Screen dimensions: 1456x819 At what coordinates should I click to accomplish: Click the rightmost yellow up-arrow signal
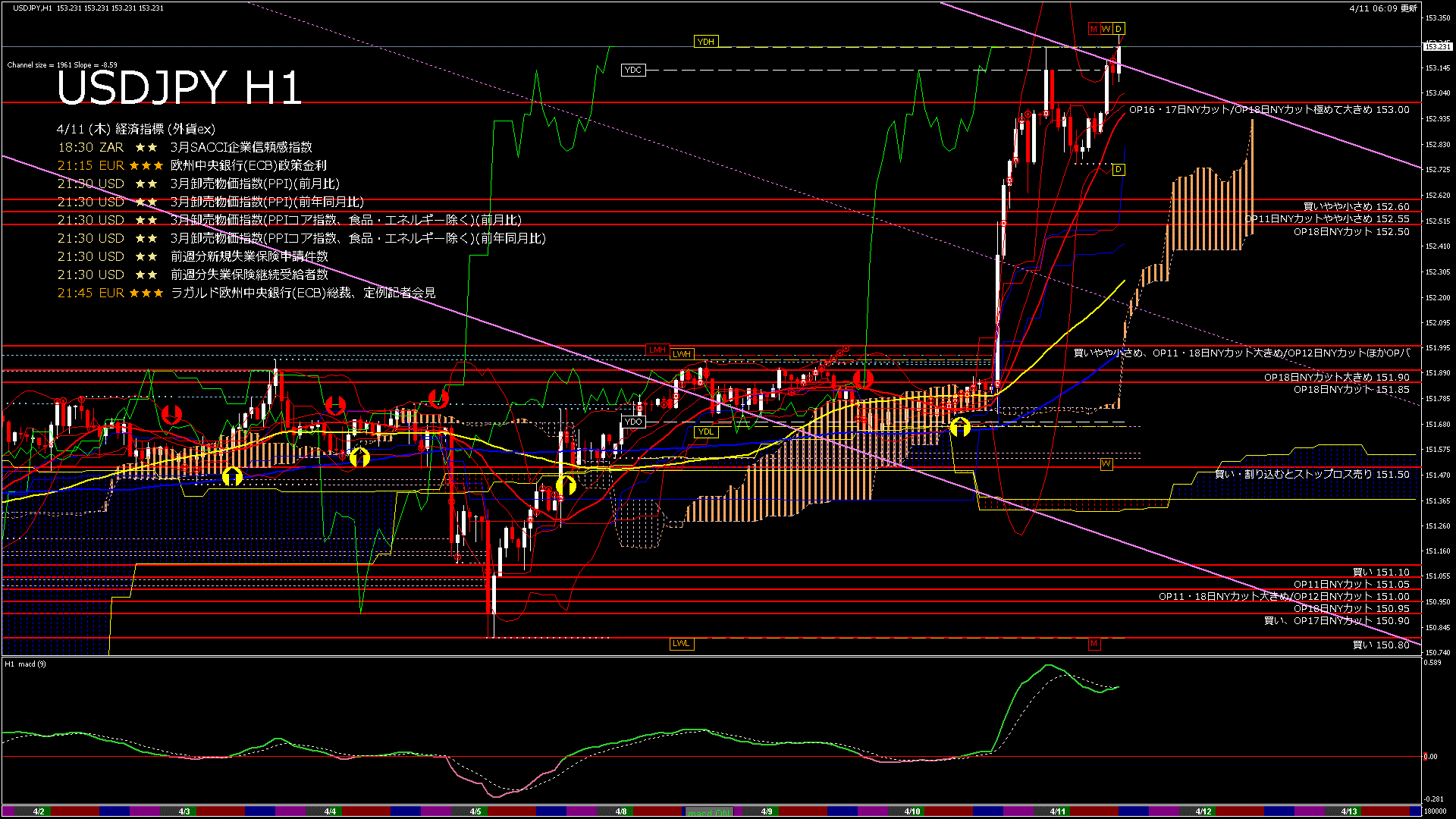point(960,427)
